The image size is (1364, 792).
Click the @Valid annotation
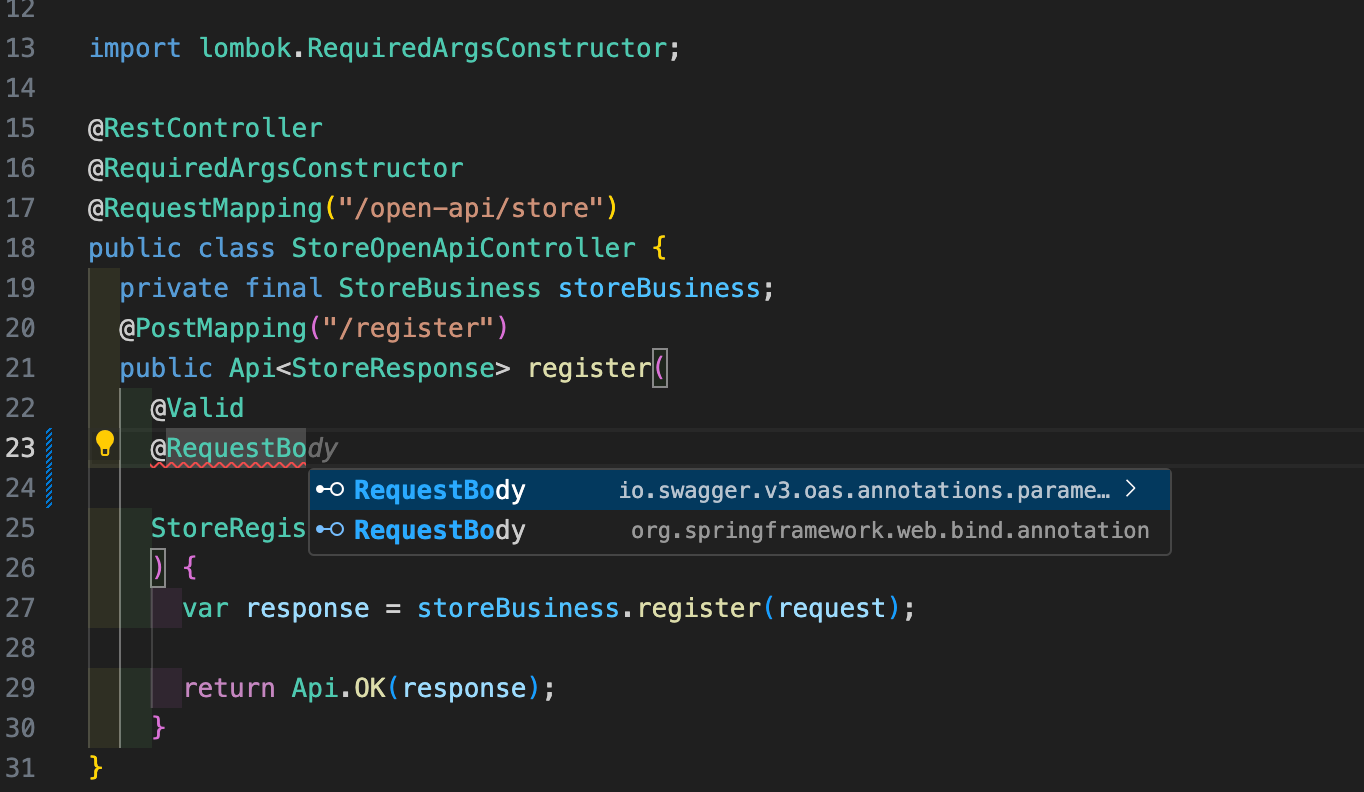197,408
